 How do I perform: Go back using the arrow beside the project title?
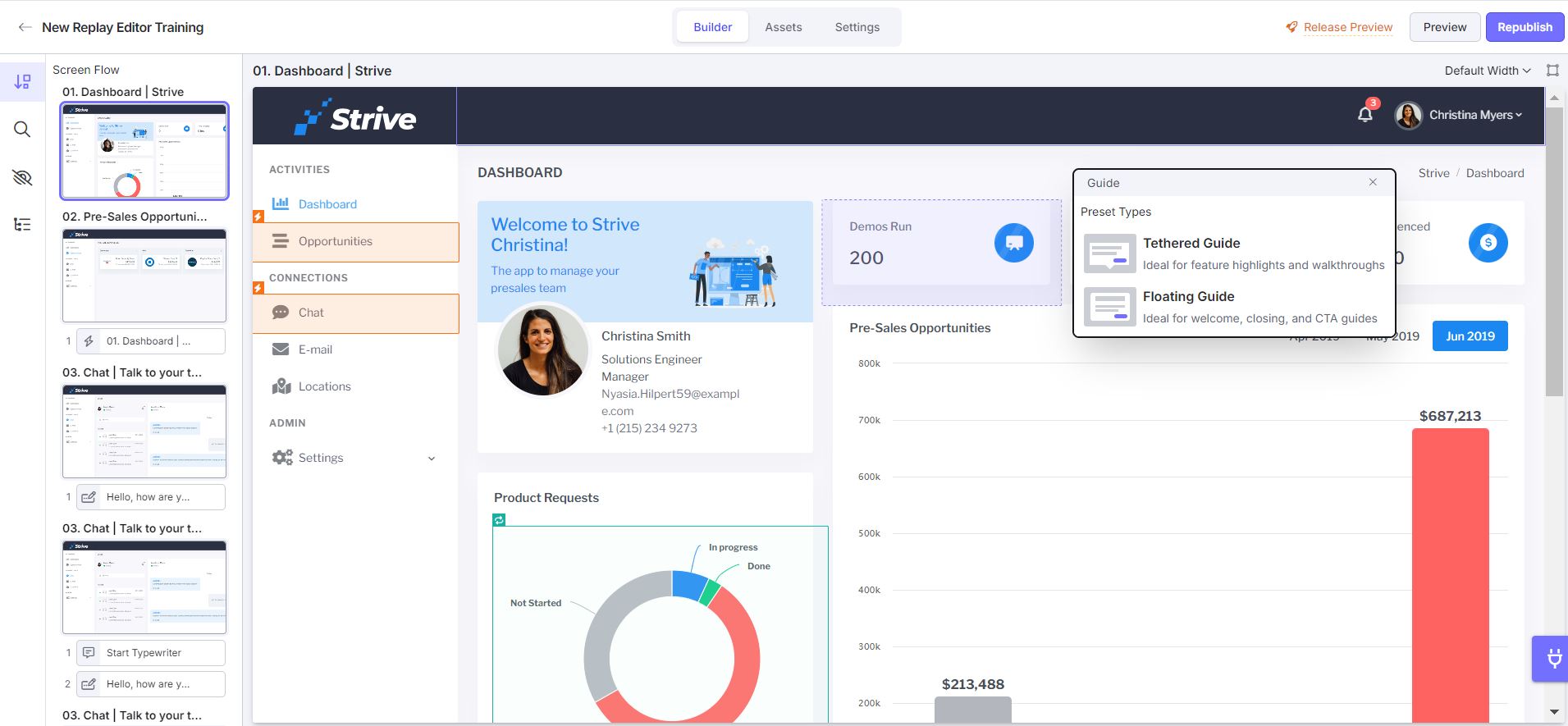tap(25, 27)
